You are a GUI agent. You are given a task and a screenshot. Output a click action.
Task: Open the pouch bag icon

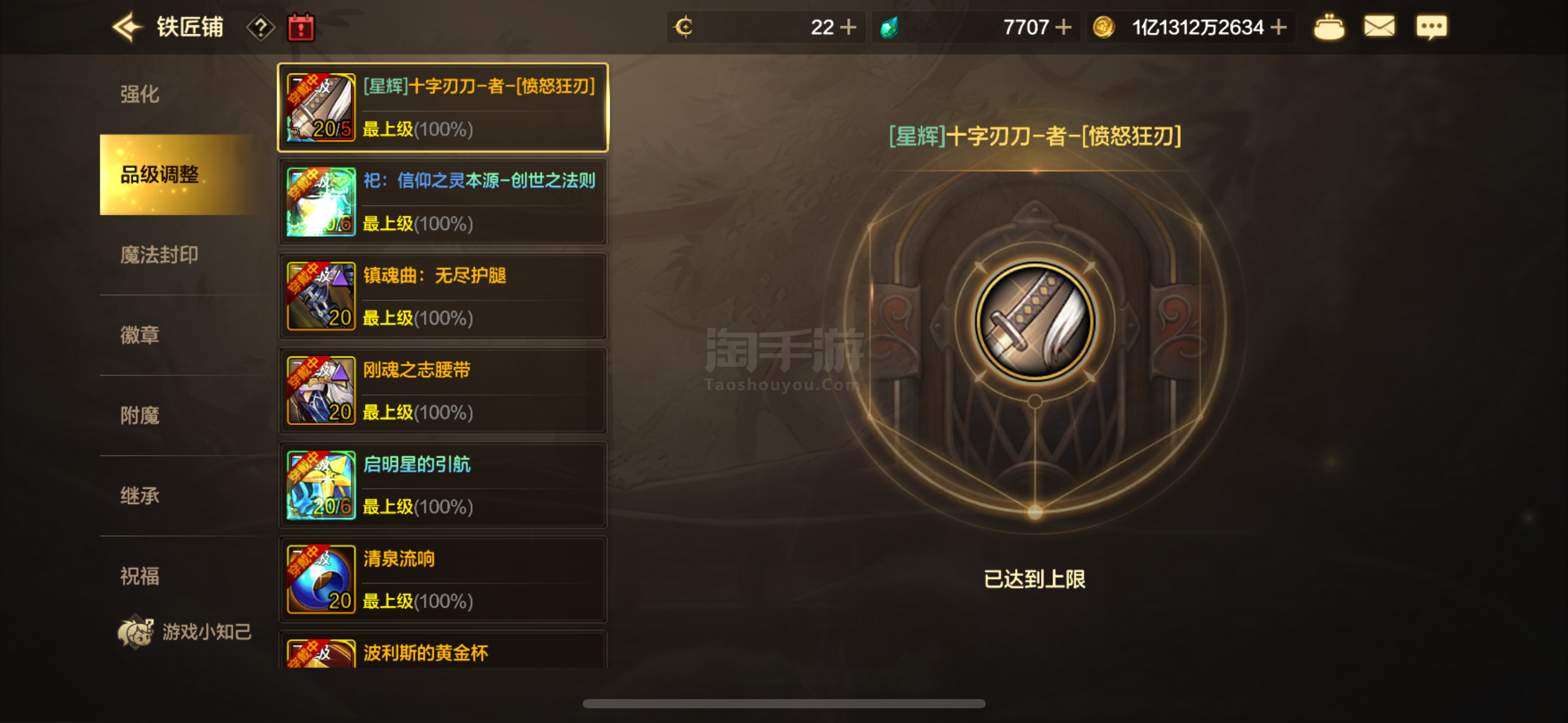tap(1329, 28)
